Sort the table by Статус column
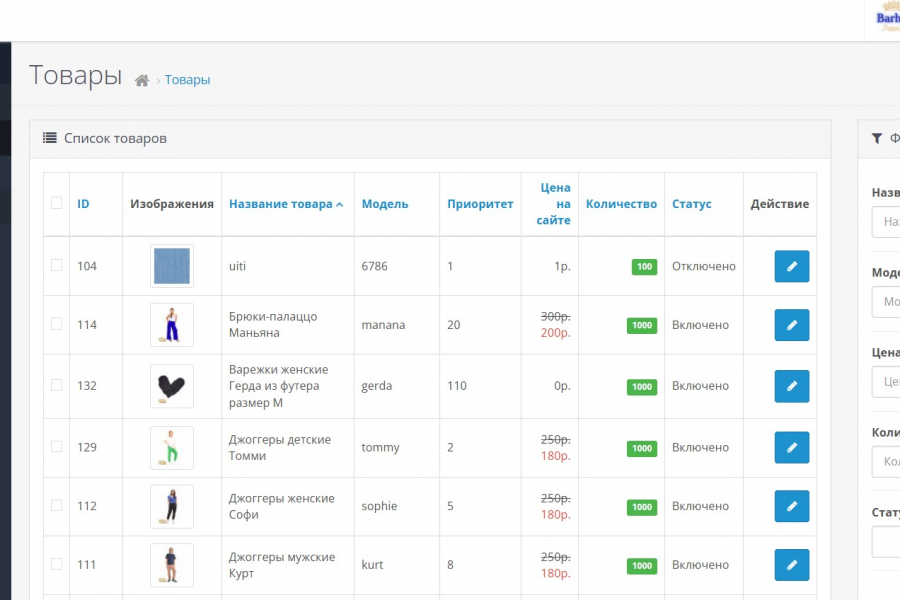 coord(692,204)
